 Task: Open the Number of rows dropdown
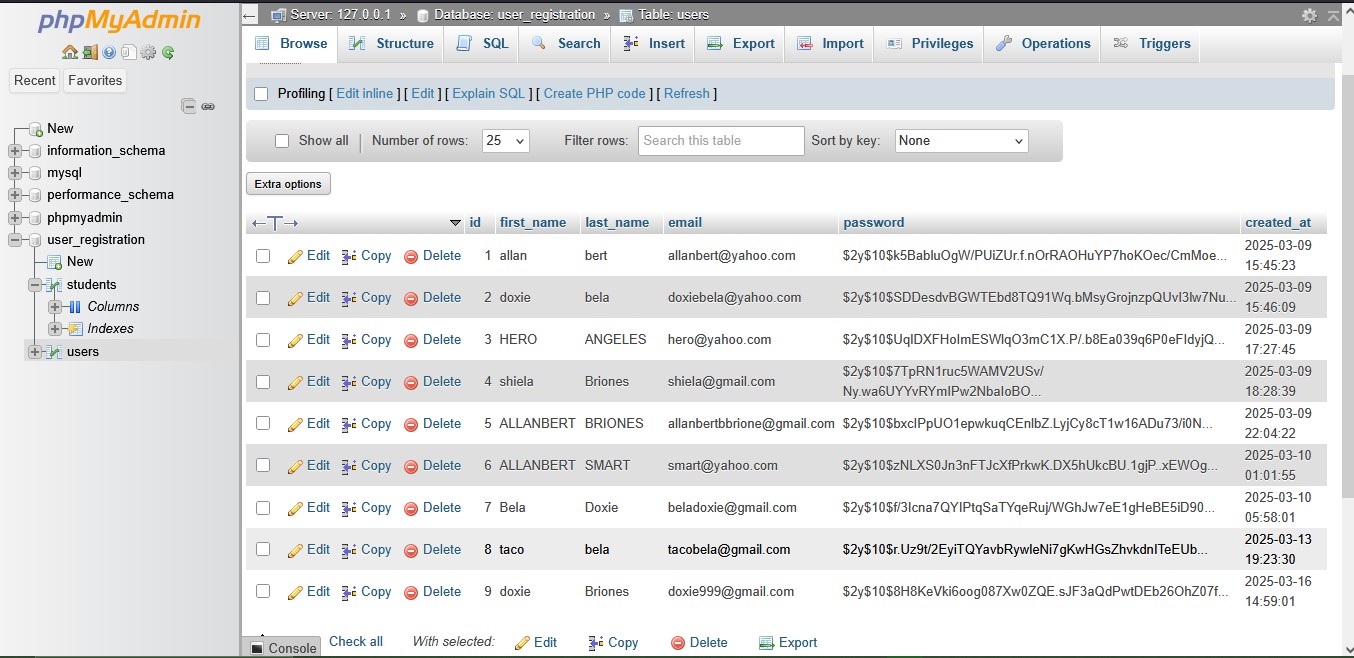coord(505,141)
